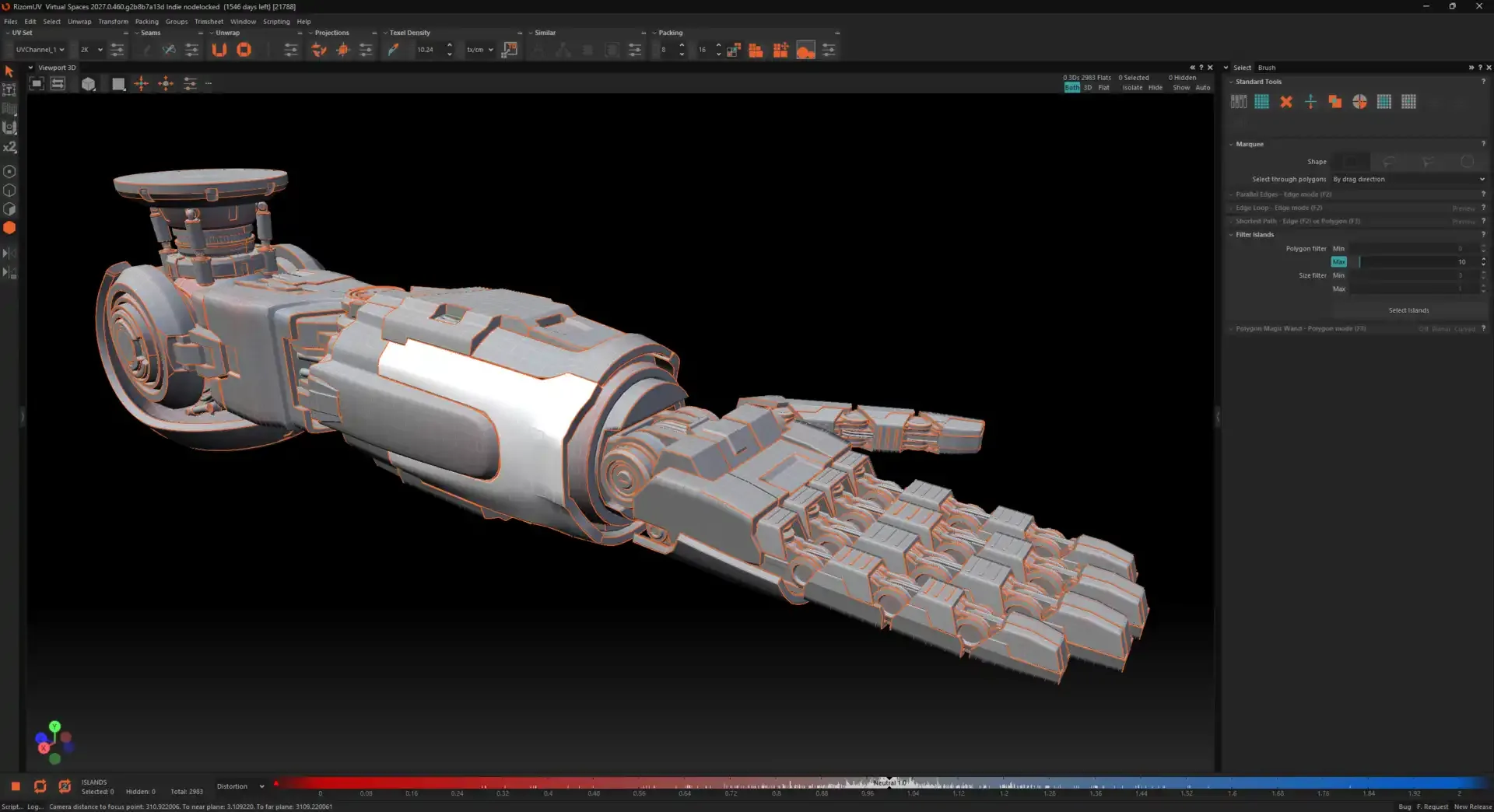
Task: Click the orange U Unwrap icon
Action: (219, 50)
